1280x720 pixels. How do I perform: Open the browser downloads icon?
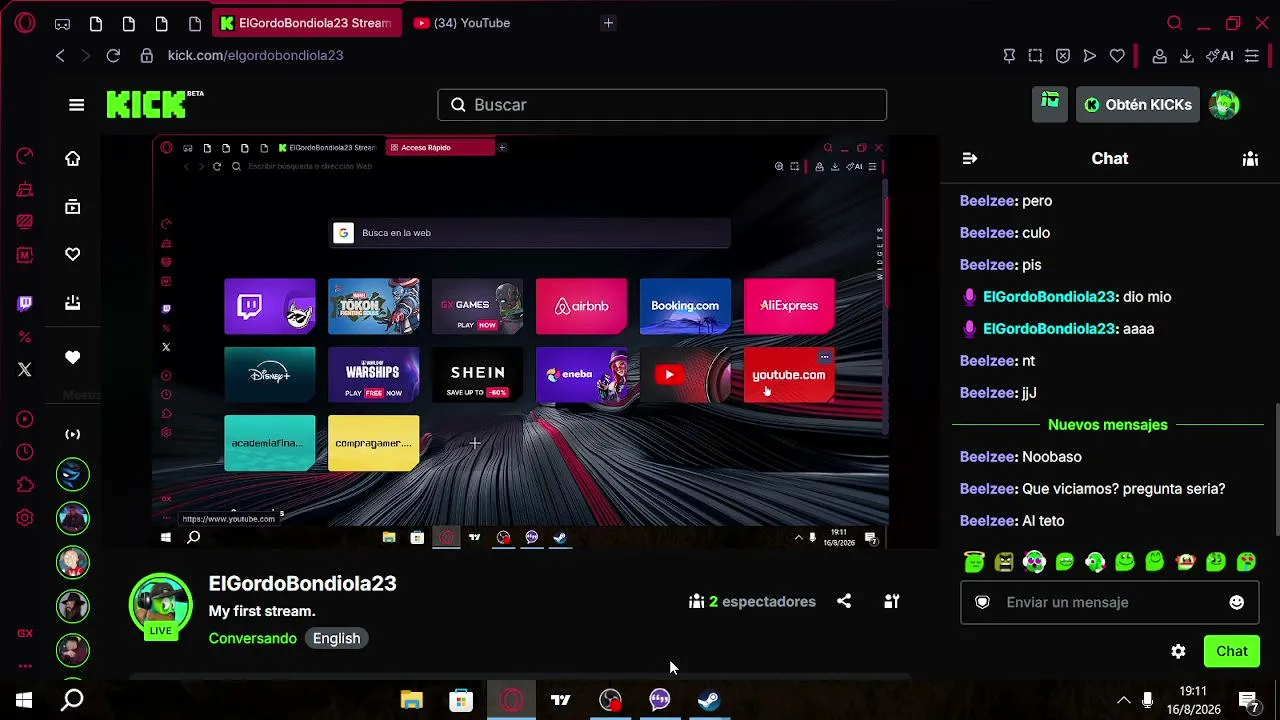pyautogui.click(x=1187, y=56)
